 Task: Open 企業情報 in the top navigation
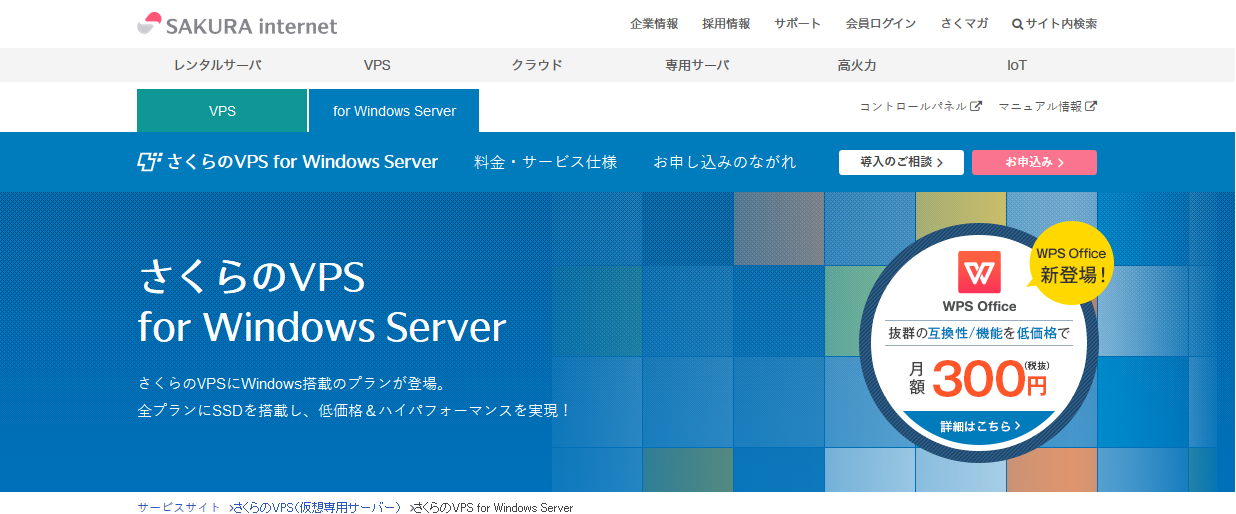point(654,24)
